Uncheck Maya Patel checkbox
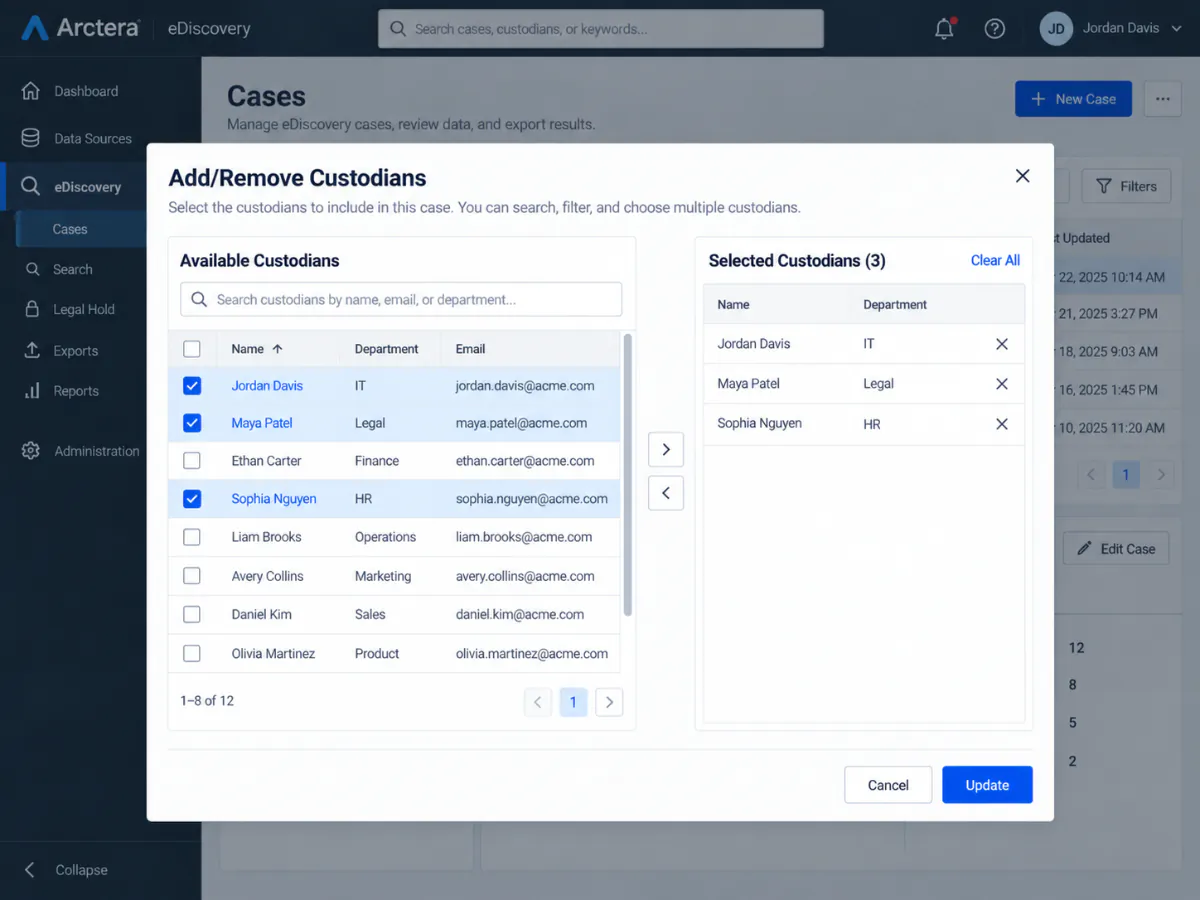 192,423
